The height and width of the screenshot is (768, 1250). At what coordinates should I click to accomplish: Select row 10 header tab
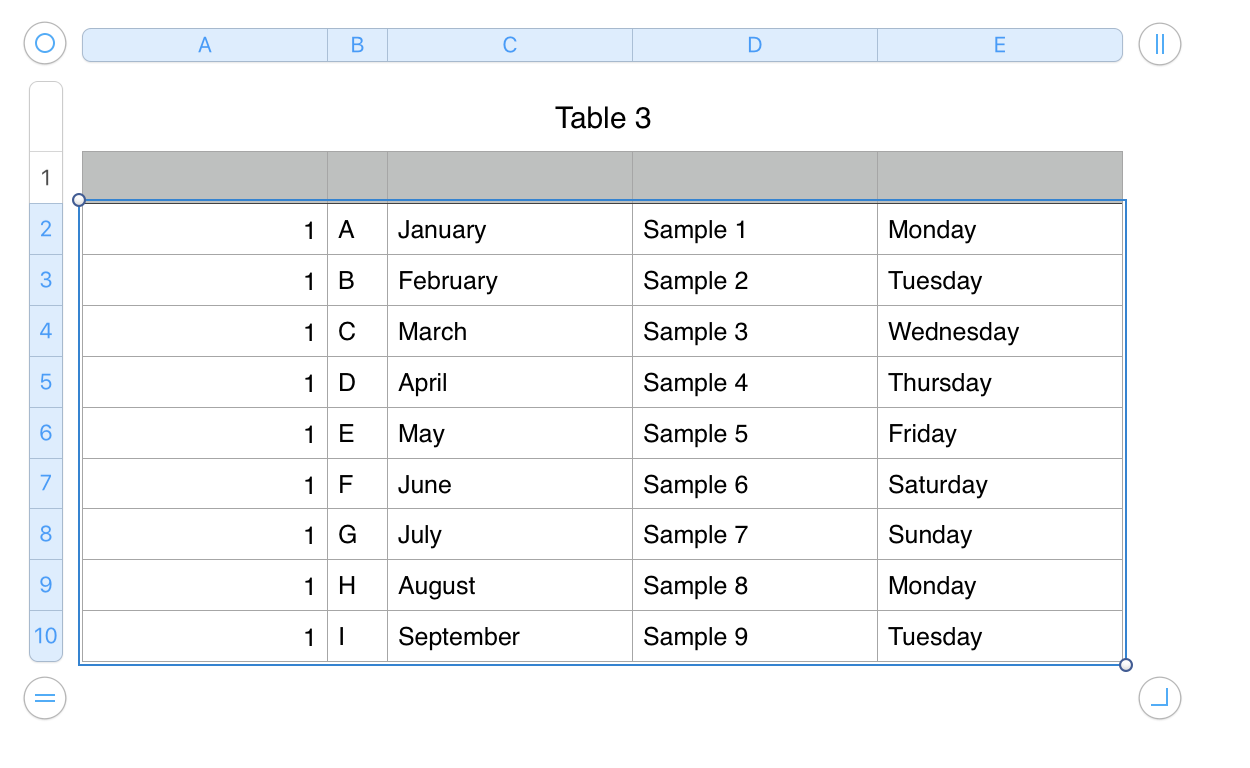click(46, 636)
